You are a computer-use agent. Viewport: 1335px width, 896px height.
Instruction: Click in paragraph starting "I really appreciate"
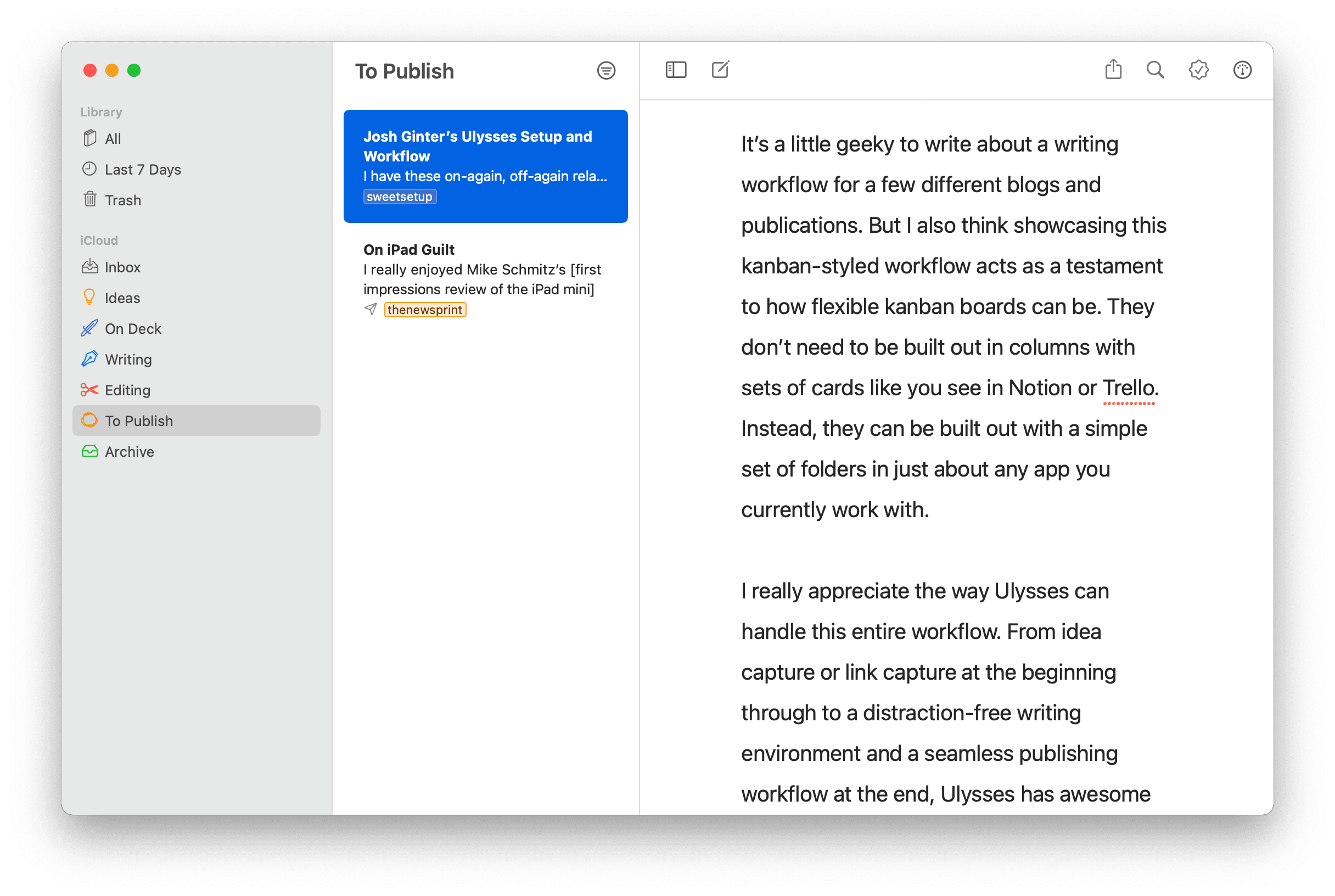pyautogui.click(x=945, y=692)
